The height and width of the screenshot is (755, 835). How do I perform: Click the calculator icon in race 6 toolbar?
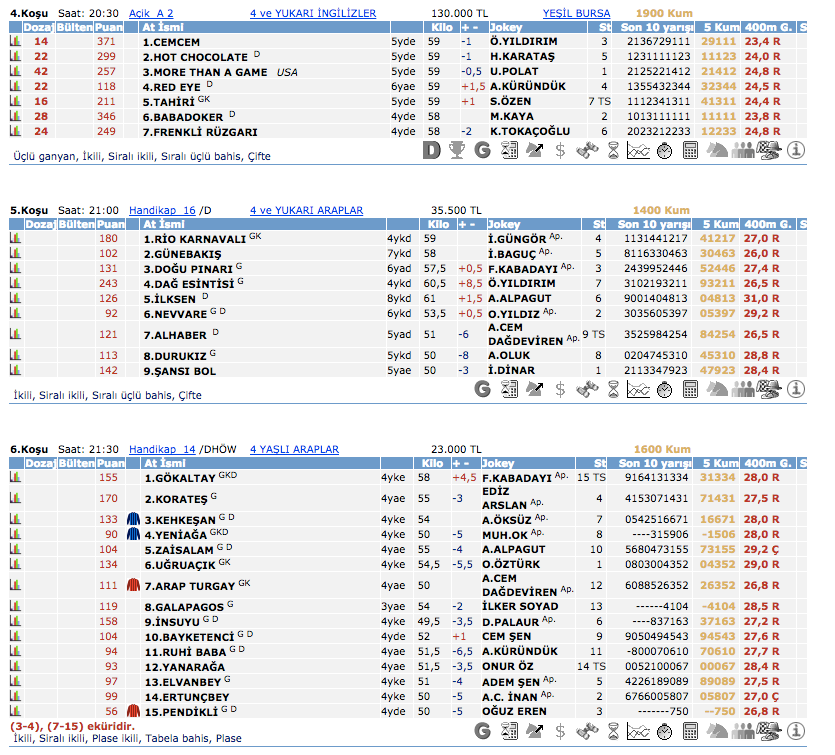(691, 738)
